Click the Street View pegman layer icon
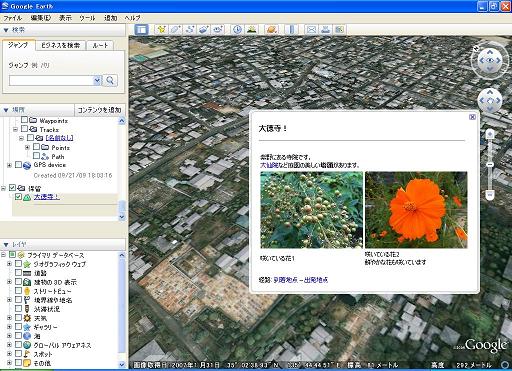This screenshot has height=371, width=512. coord(27,291)
